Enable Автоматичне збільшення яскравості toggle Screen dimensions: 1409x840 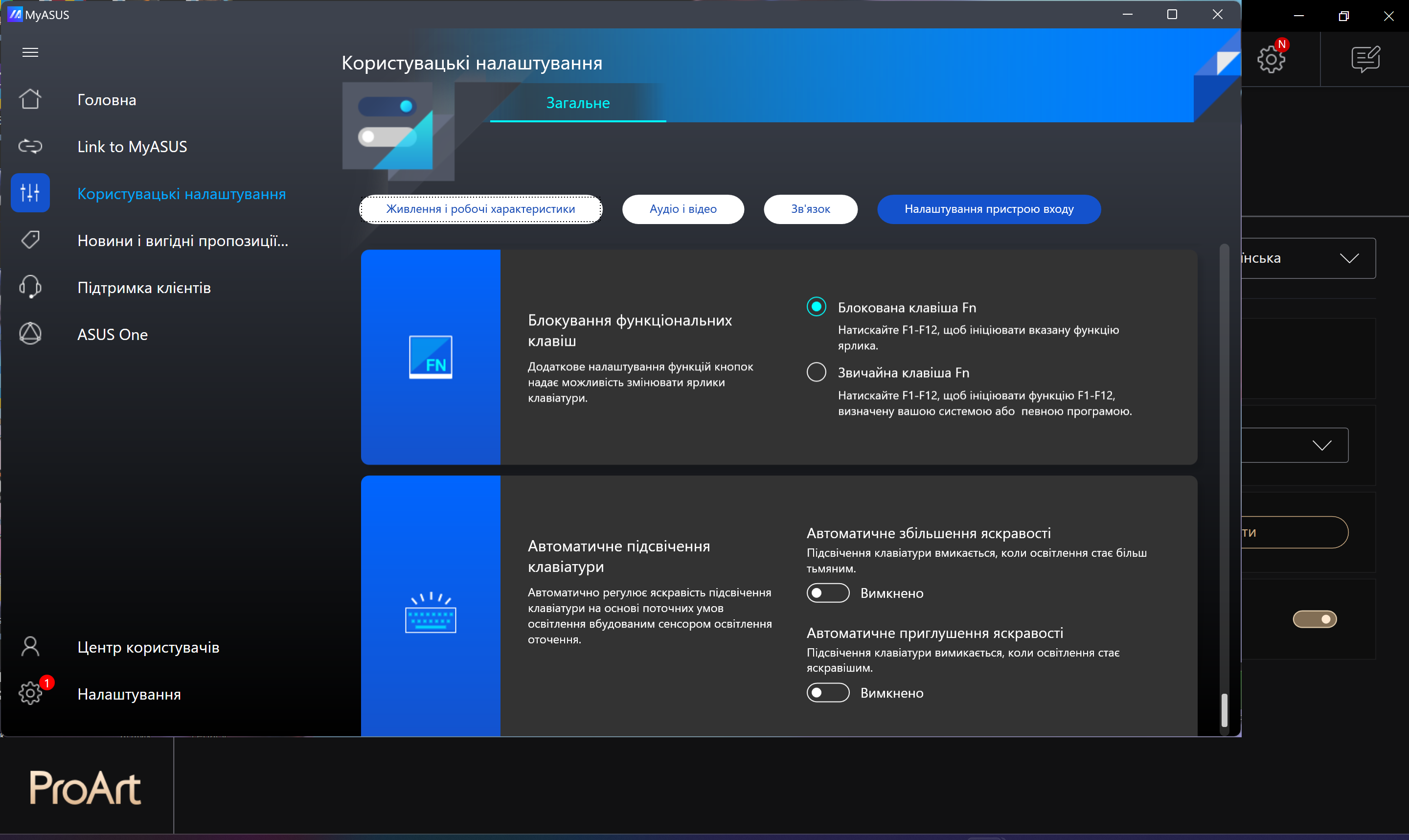point(827,592)
